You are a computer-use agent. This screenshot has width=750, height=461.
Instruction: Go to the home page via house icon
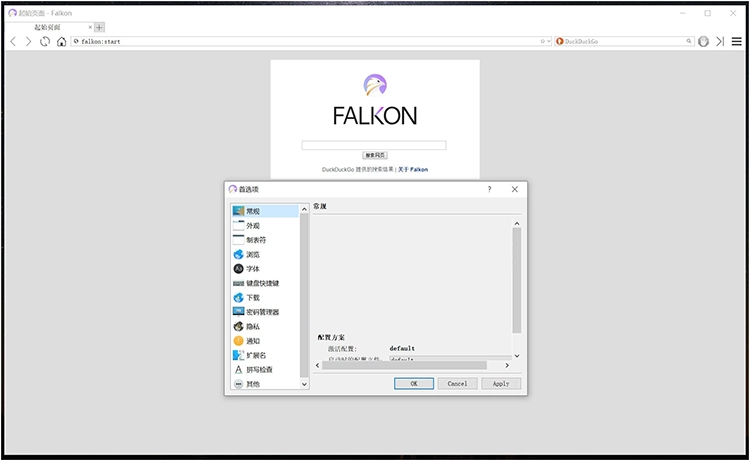point(62,42)
